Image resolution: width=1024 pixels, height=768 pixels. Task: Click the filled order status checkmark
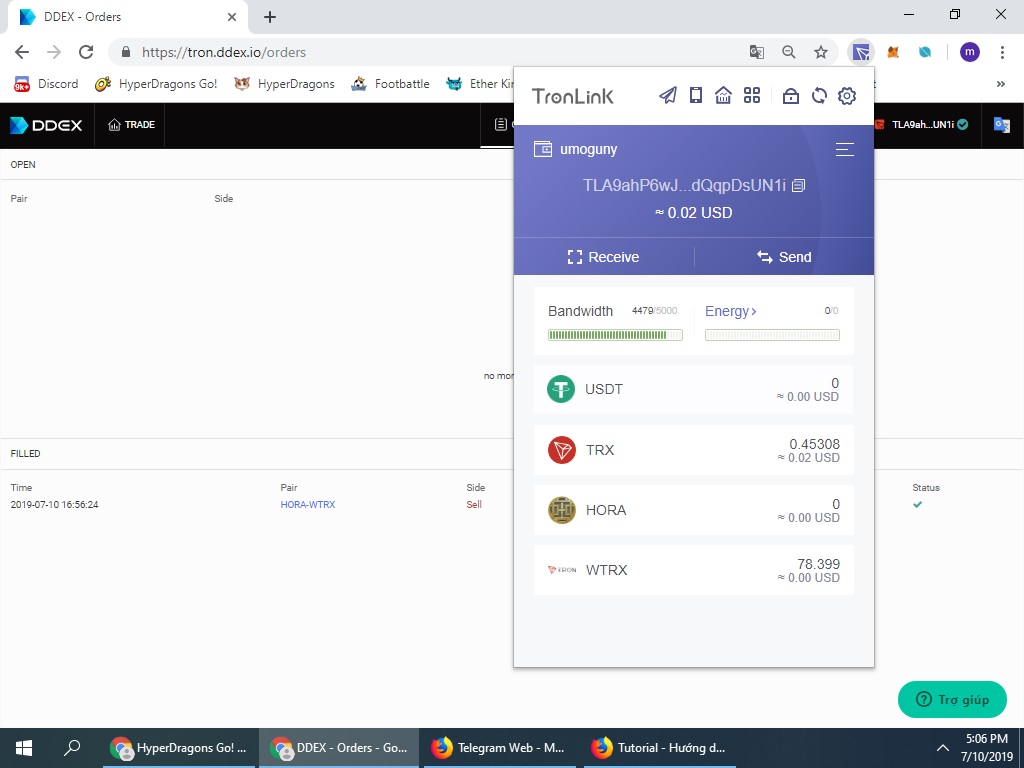point(918,504)
